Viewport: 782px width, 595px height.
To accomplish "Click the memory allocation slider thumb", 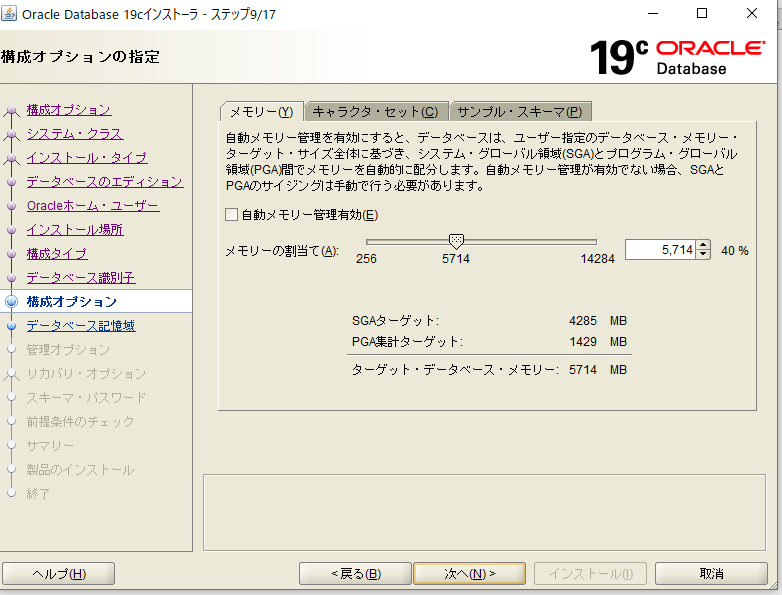I will 456,241.
